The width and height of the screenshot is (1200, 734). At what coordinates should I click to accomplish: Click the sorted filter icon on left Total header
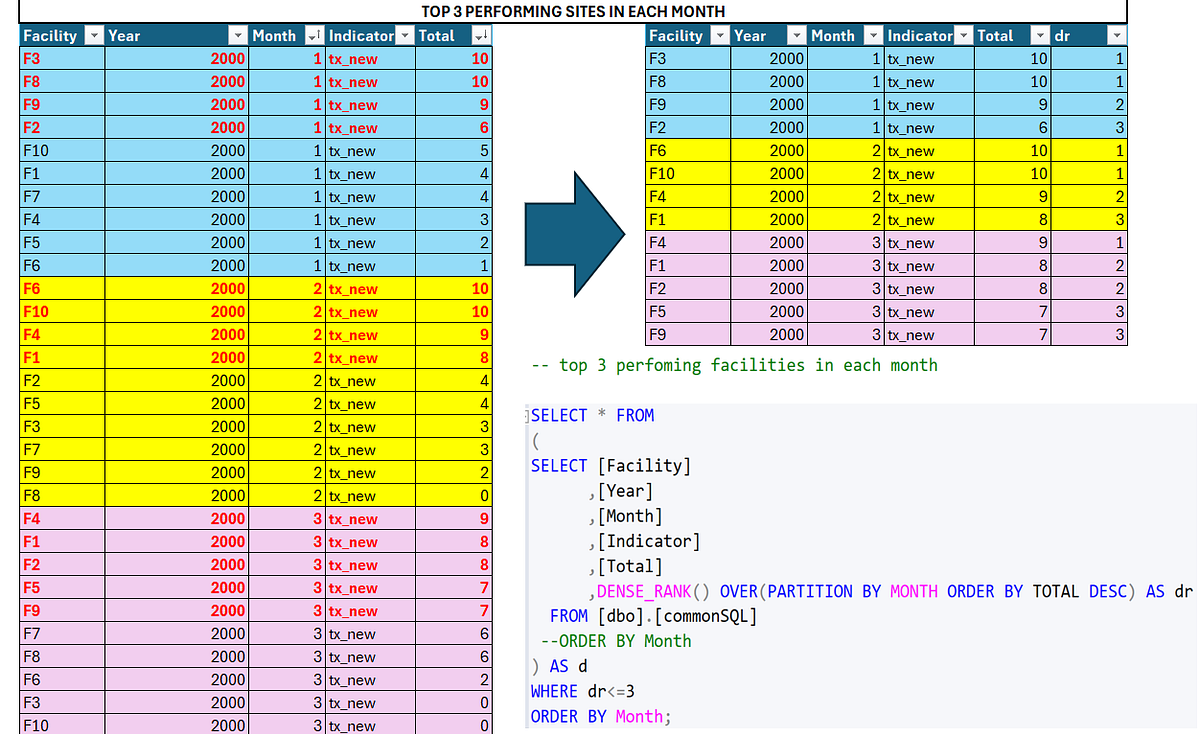483,35
